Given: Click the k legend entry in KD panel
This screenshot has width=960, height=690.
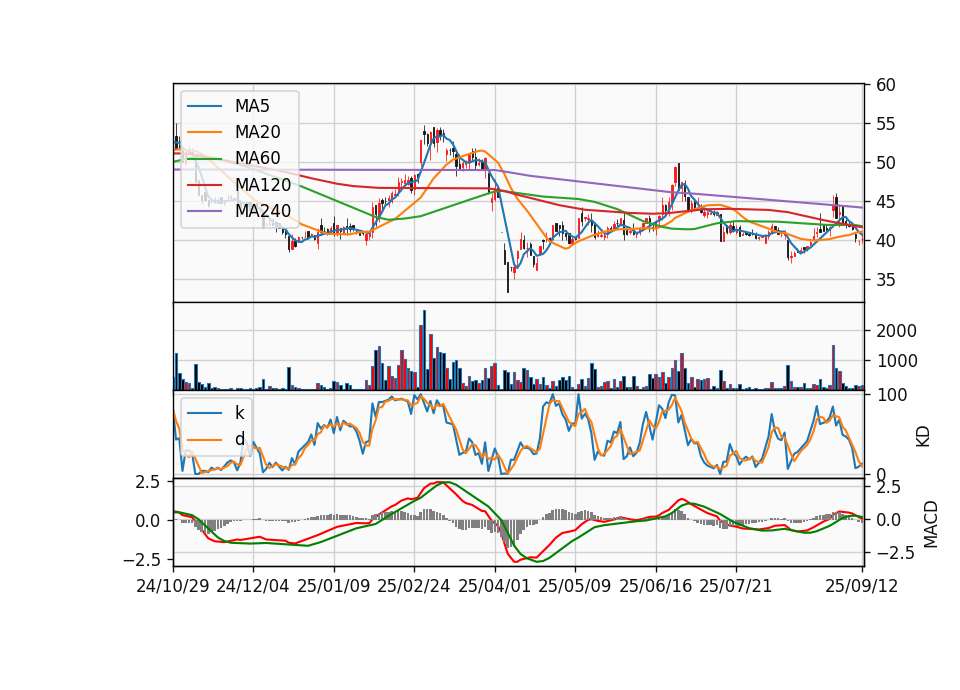Looking at the screenshot, I should click(239, 413).
